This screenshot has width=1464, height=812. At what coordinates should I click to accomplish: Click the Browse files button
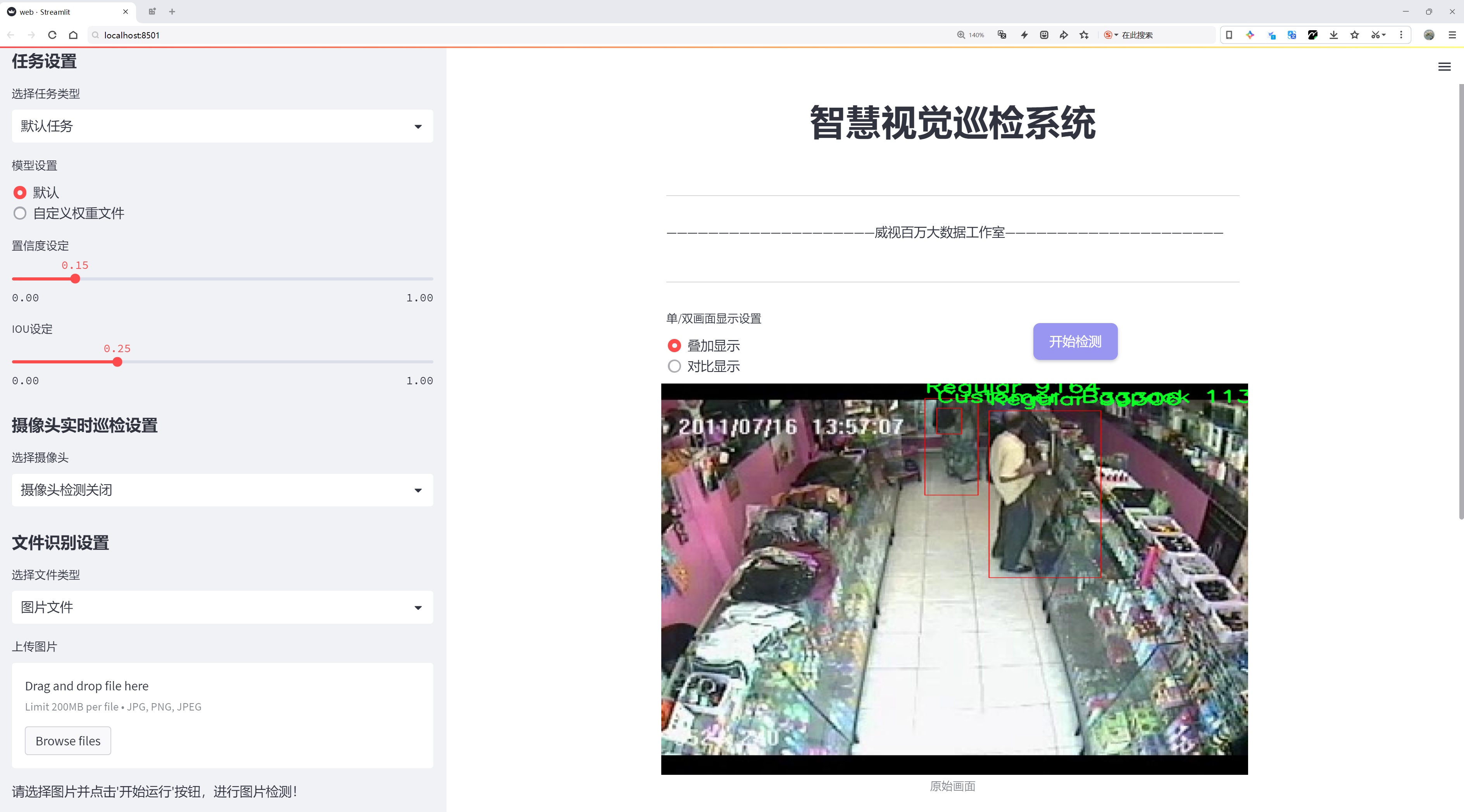click(67, 741)
